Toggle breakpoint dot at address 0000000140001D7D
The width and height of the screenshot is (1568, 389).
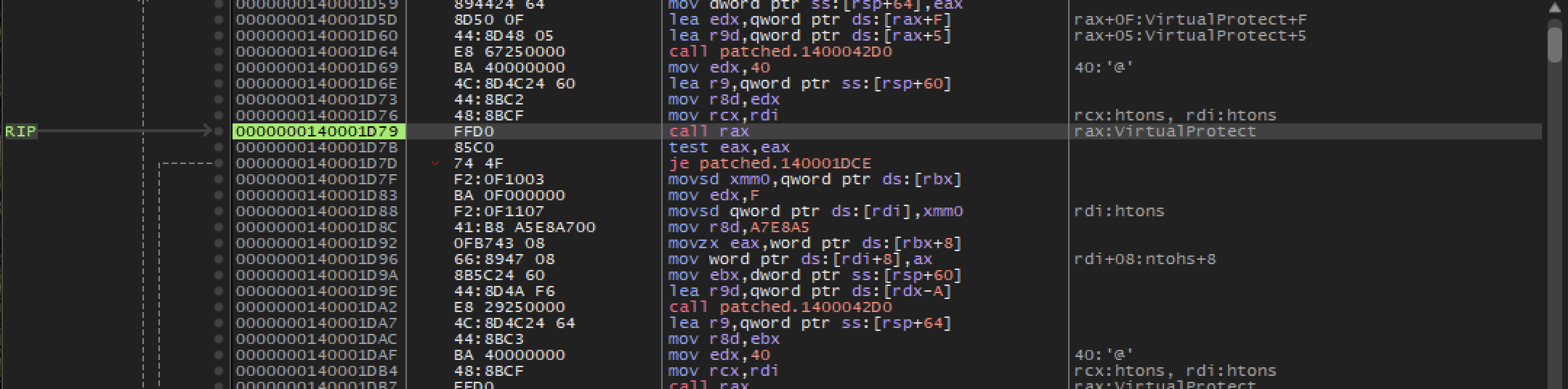click(219, 163)
